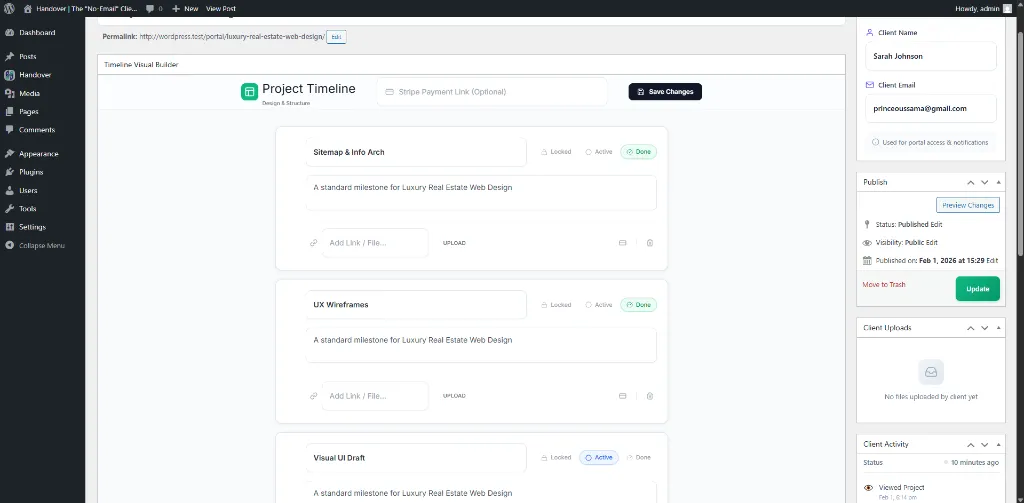The image size is (1024, 503).
Task: Click the Stripe Payment Link field
Action: pyautogui.click(x=492, y=92)
